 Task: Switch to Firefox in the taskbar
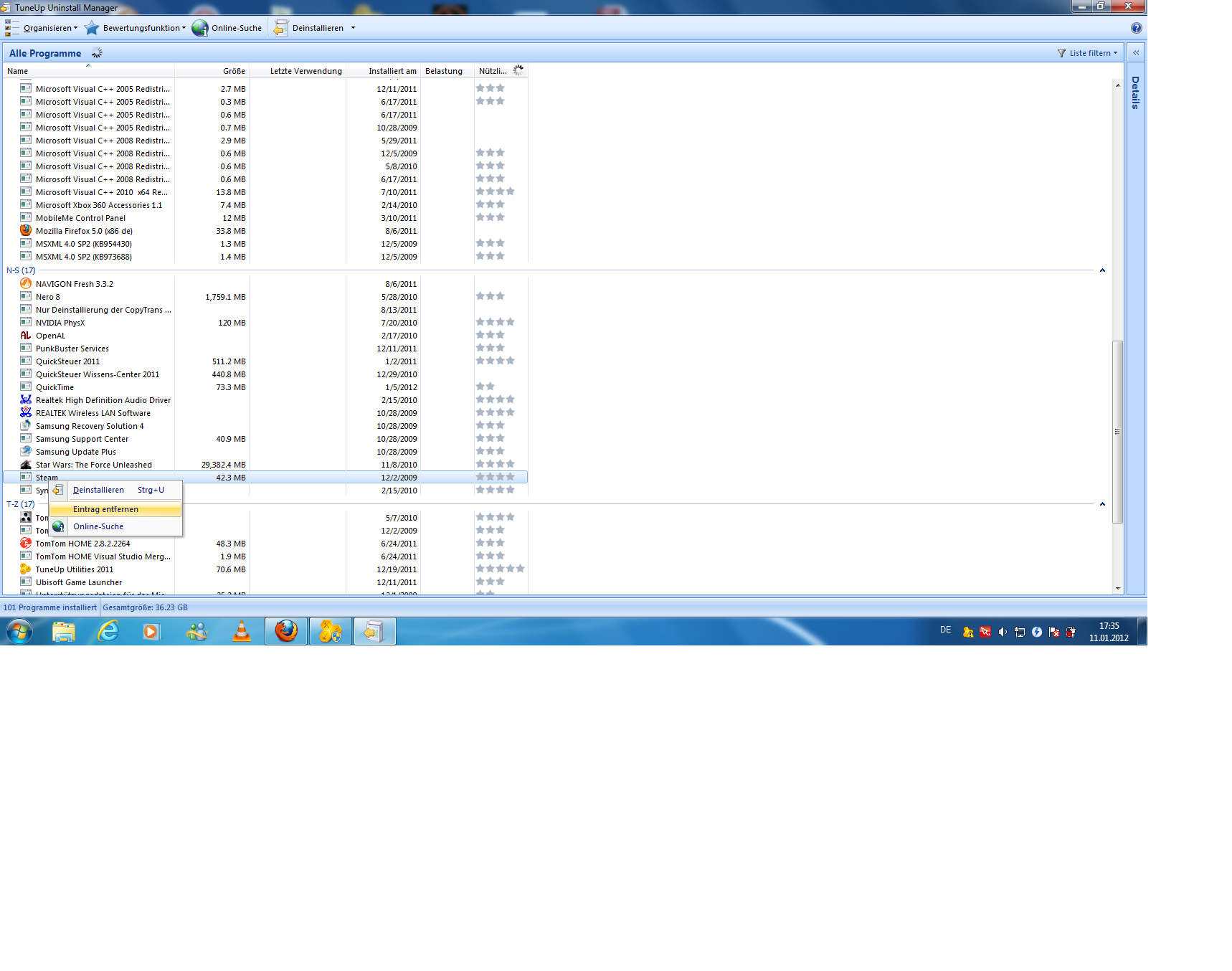[x=286, y=632]
